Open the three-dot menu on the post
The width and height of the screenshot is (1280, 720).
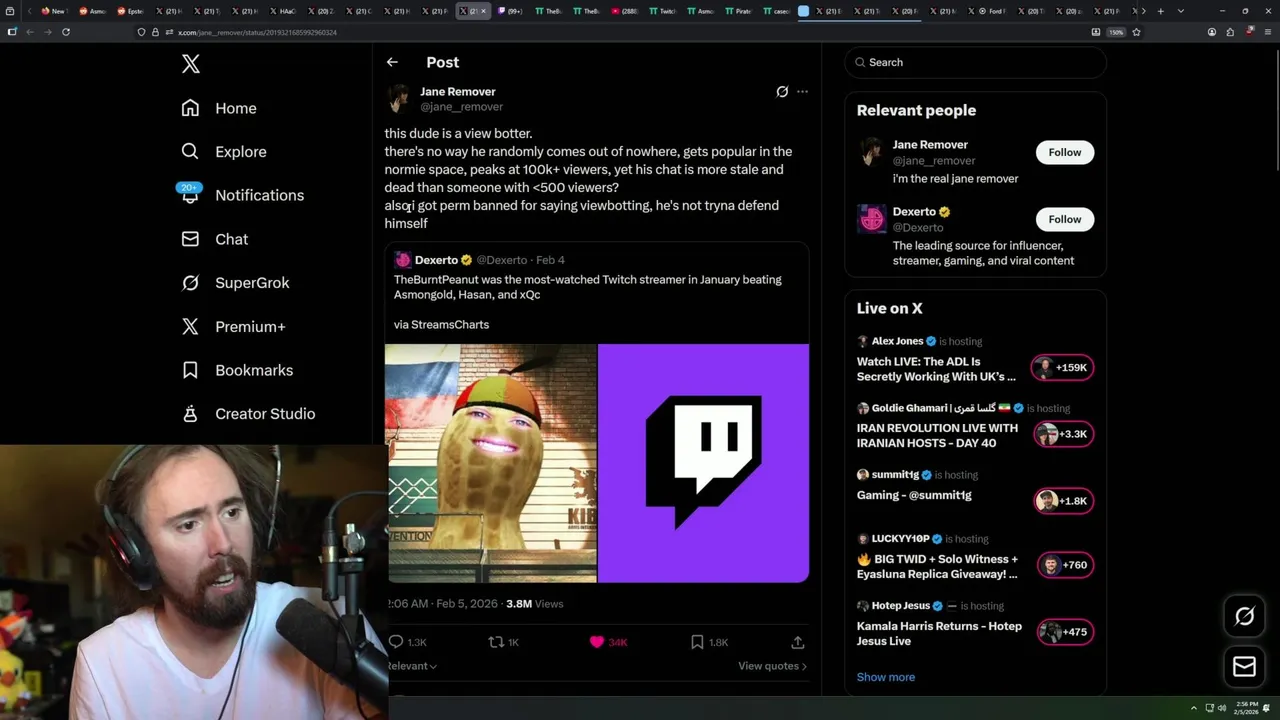(x=802, y=92)
